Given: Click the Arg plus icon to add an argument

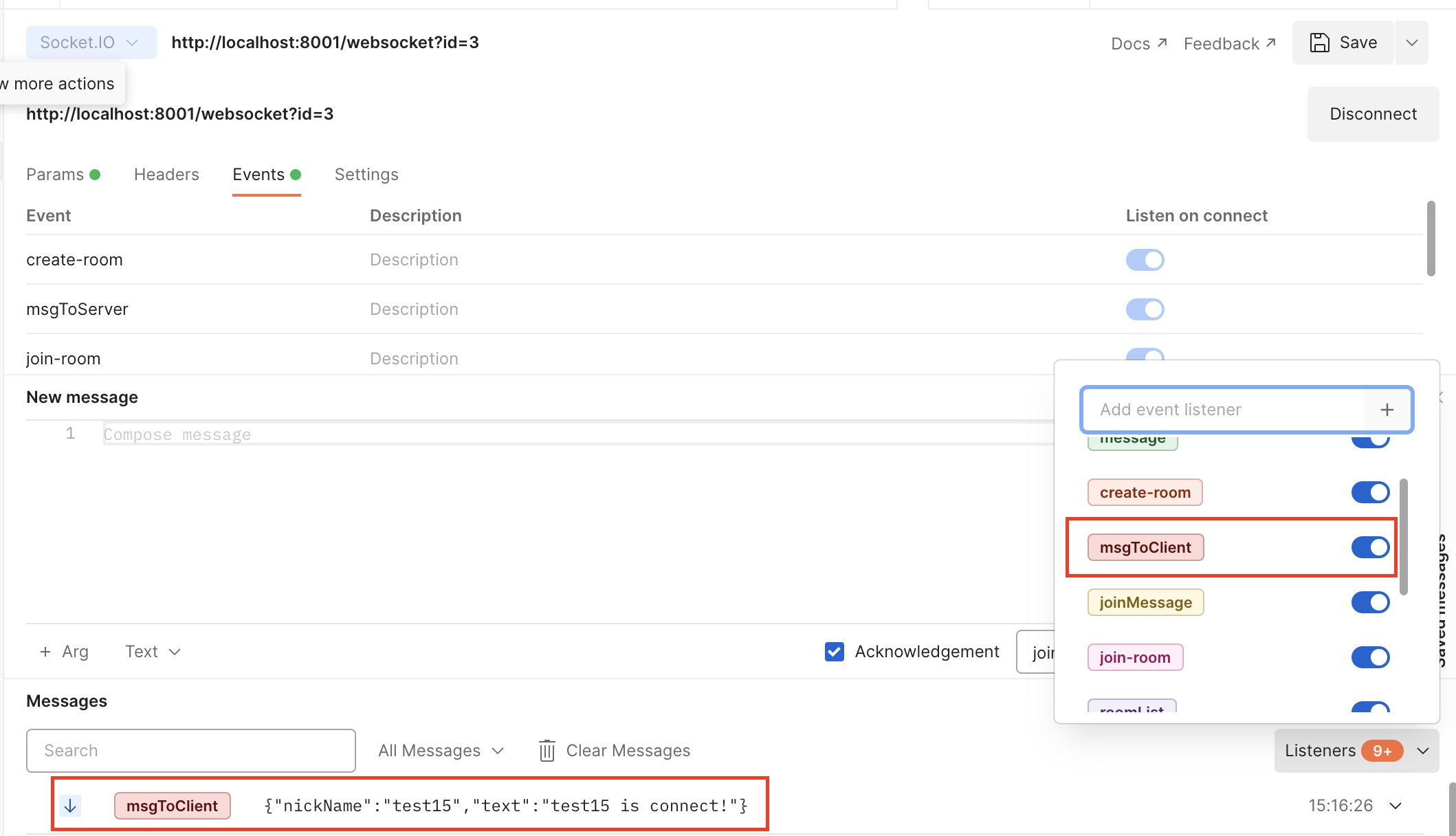Looking at the screenshot, I should click(45, 651).
